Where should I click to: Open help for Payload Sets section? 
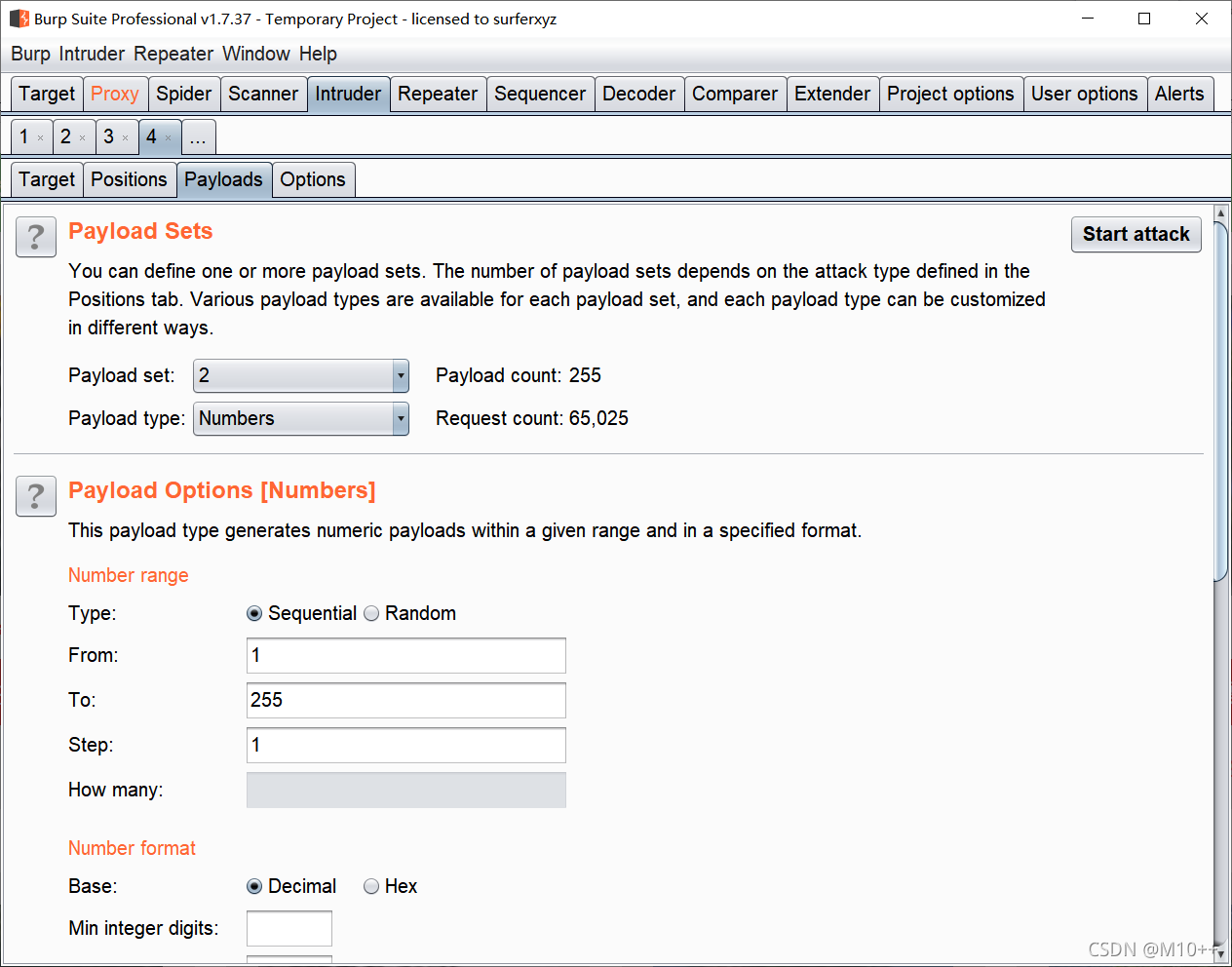pyautogui.click(x=36, y=237)
